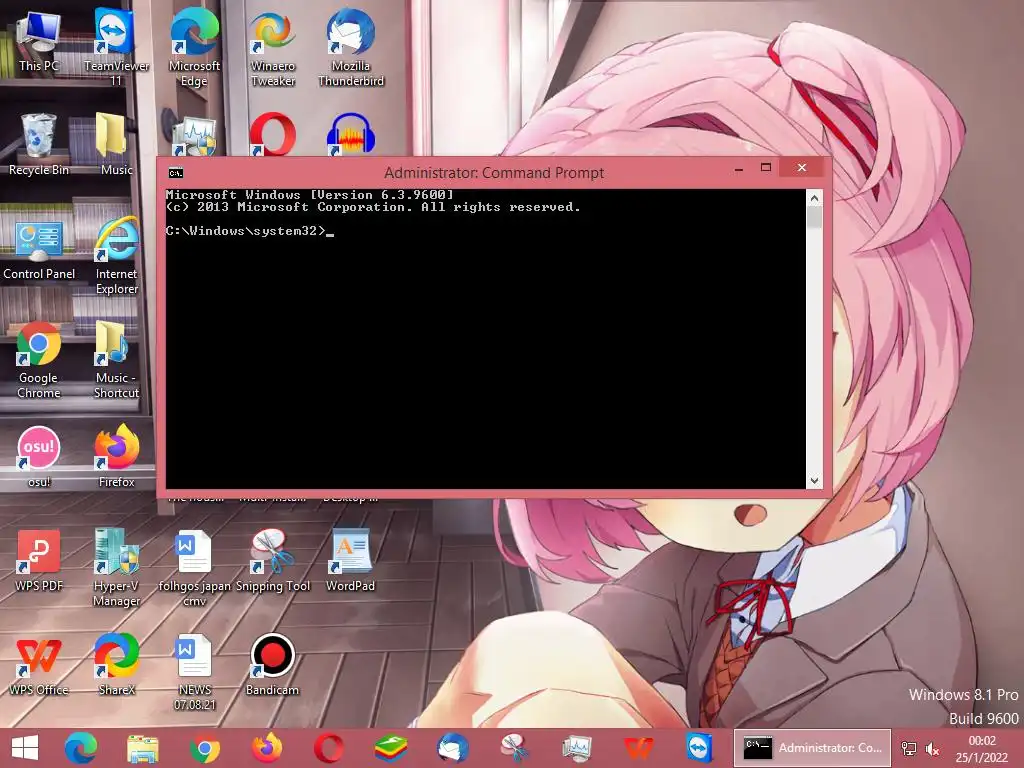Image resolution: width=1024 pixels, height=768 pixels.
Task: Select WPS PDF desktop icon
Action: 39,560
